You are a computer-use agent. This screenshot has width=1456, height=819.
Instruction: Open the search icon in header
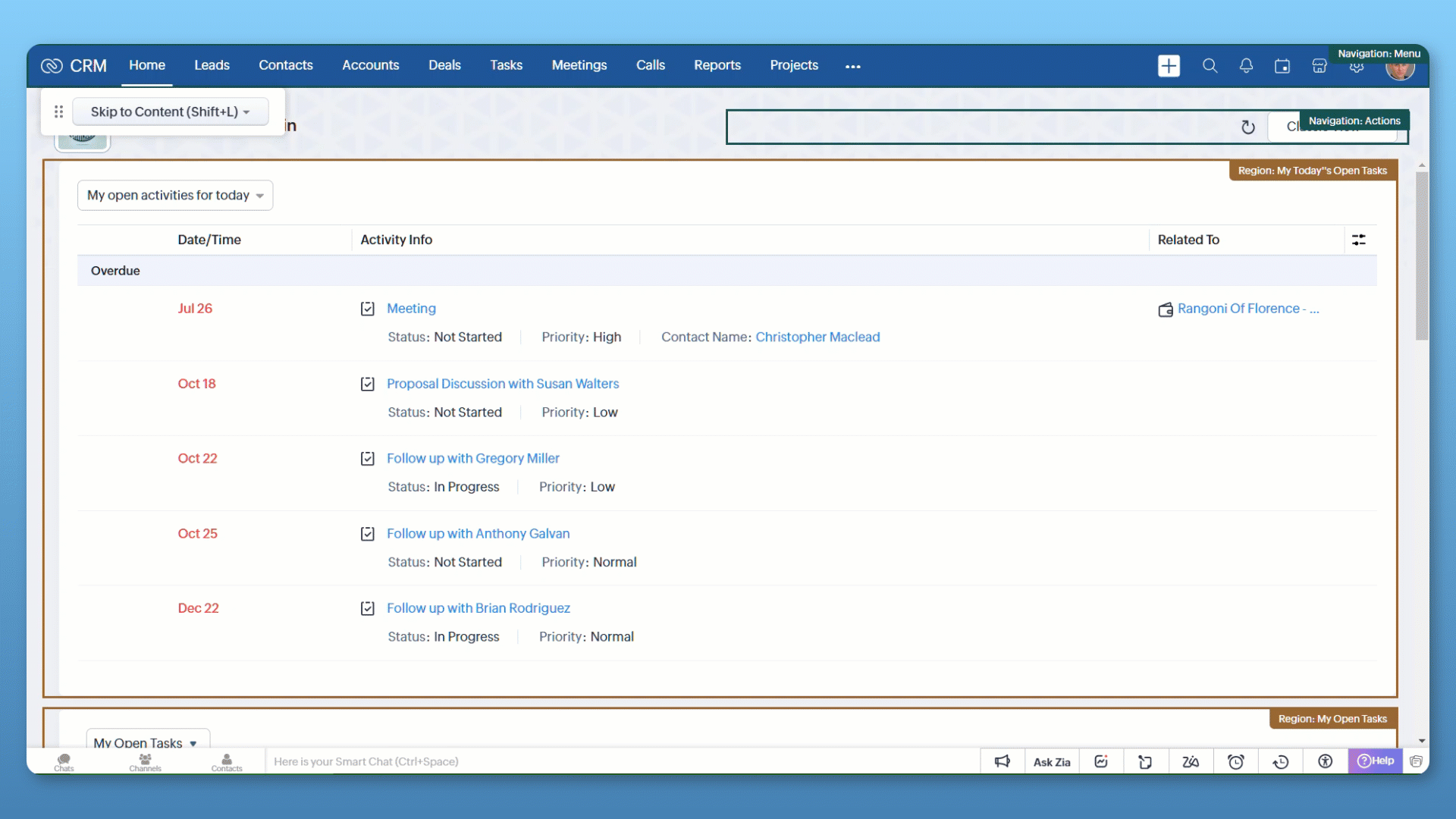pos(1210,66)
